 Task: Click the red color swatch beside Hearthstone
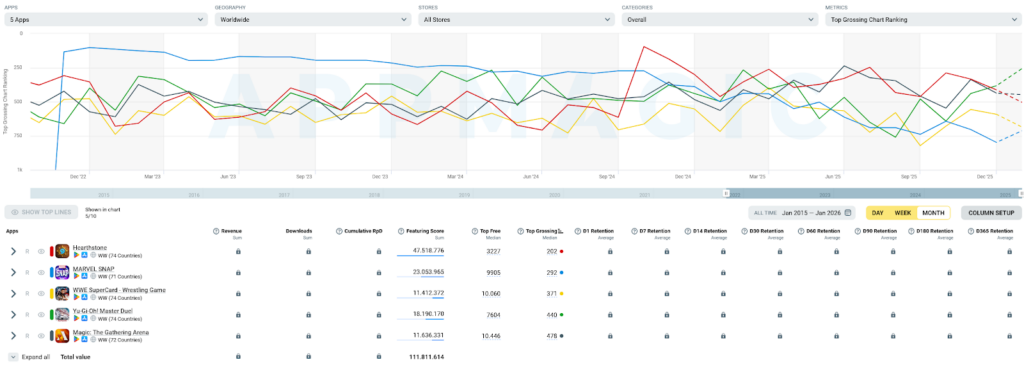pyautogui.click(x=52, y=251)
